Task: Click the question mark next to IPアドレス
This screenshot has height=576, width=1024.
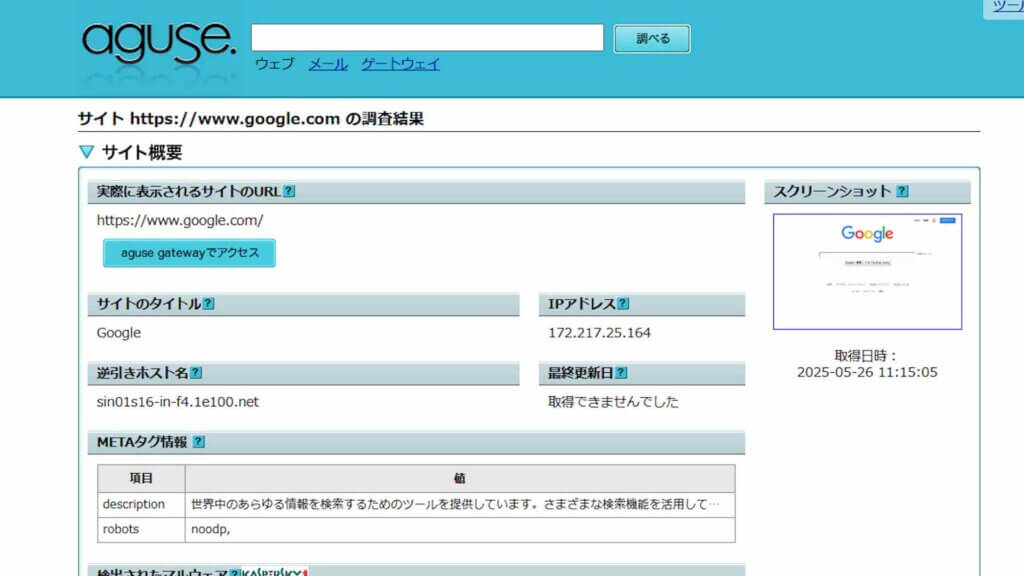Action: click(623, 304)
